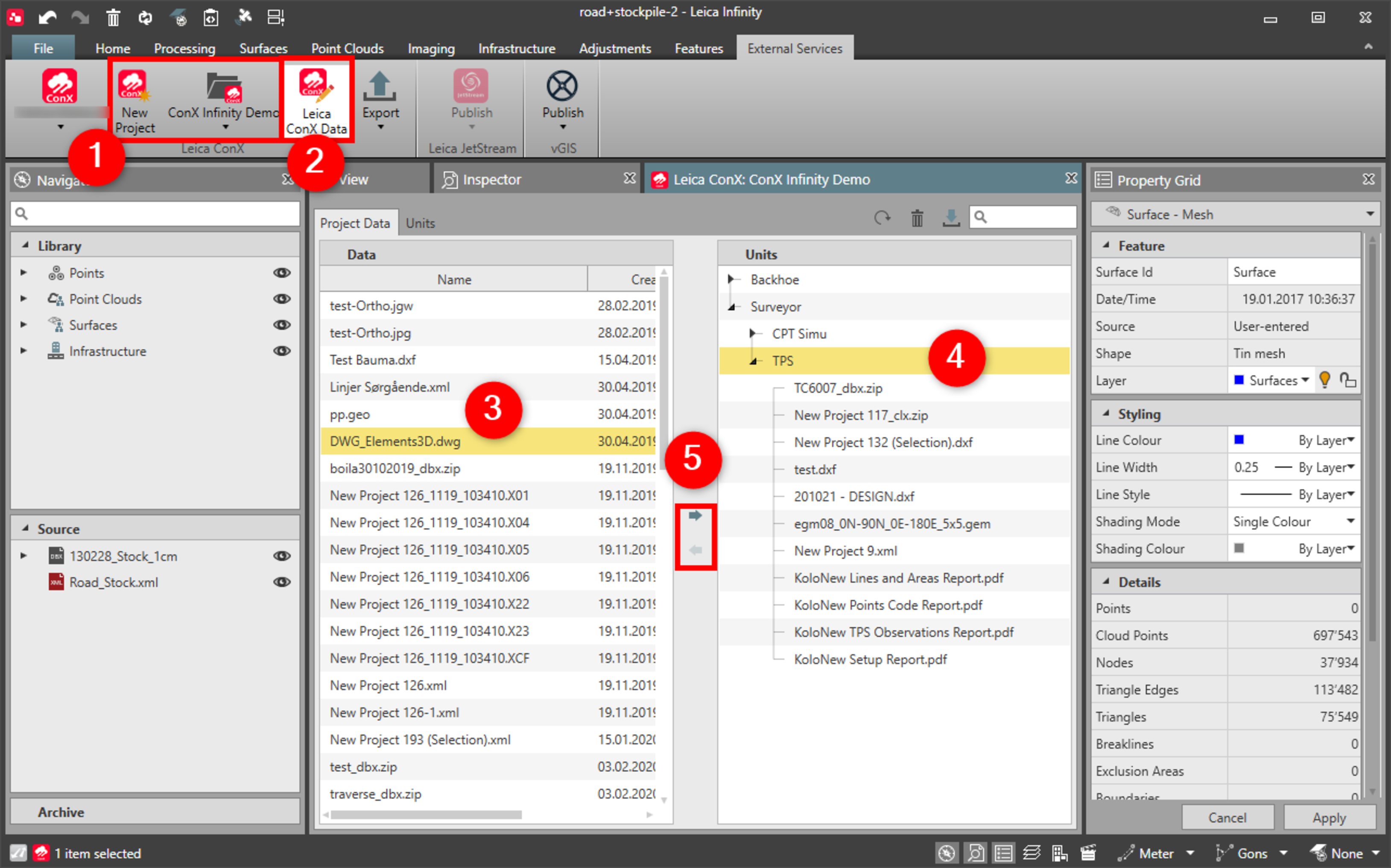Click the layers stack icon in status bar
The height and width of the screenshot is (868, 1391).
[x=1032, y=853]
